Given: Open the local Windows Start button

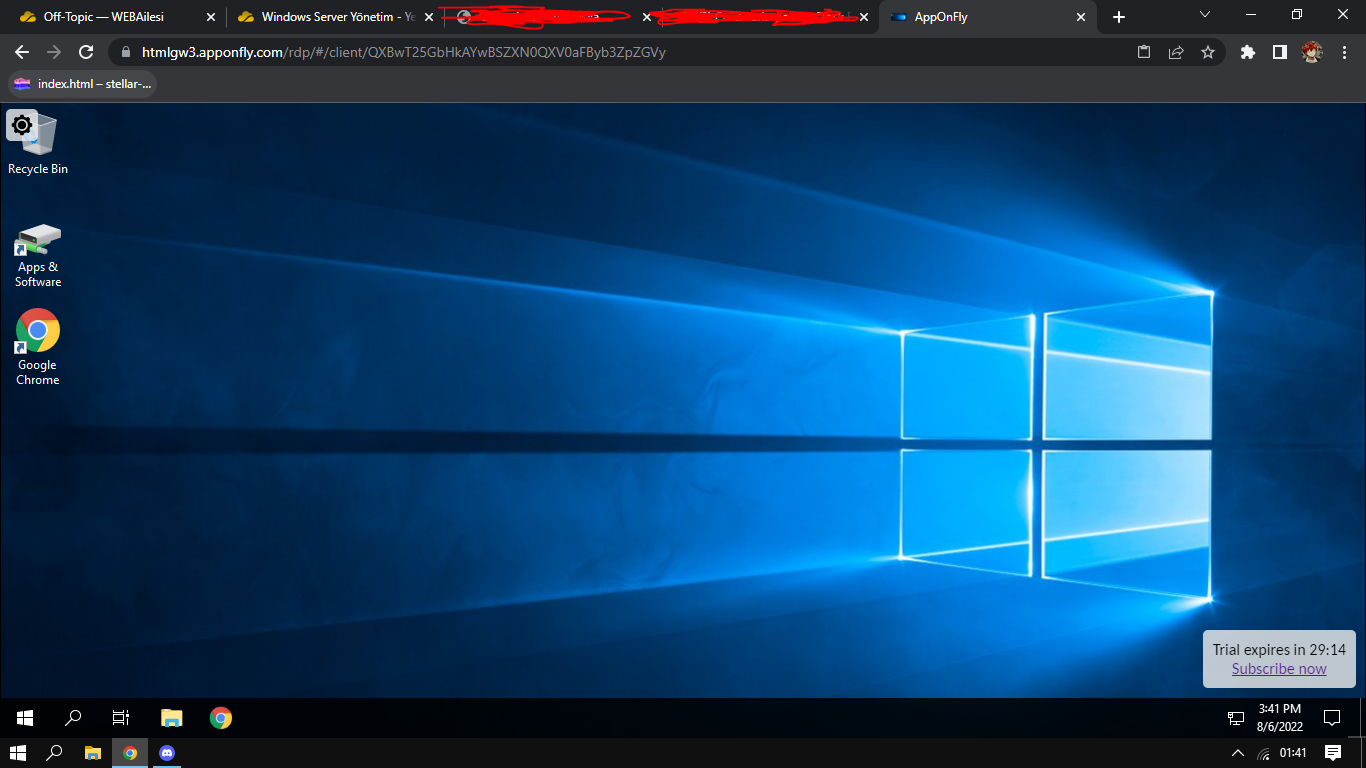Looking at the screenshot, I should (x=18, y=753).
